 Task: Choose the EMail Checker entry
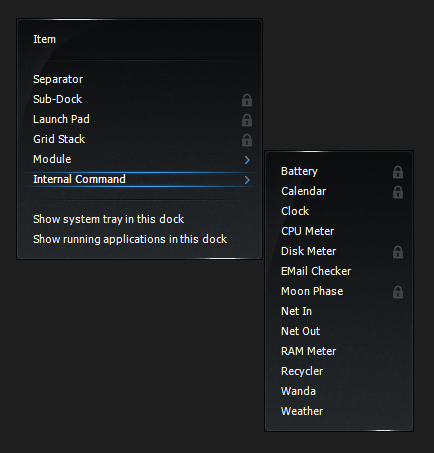click(339, 271)
